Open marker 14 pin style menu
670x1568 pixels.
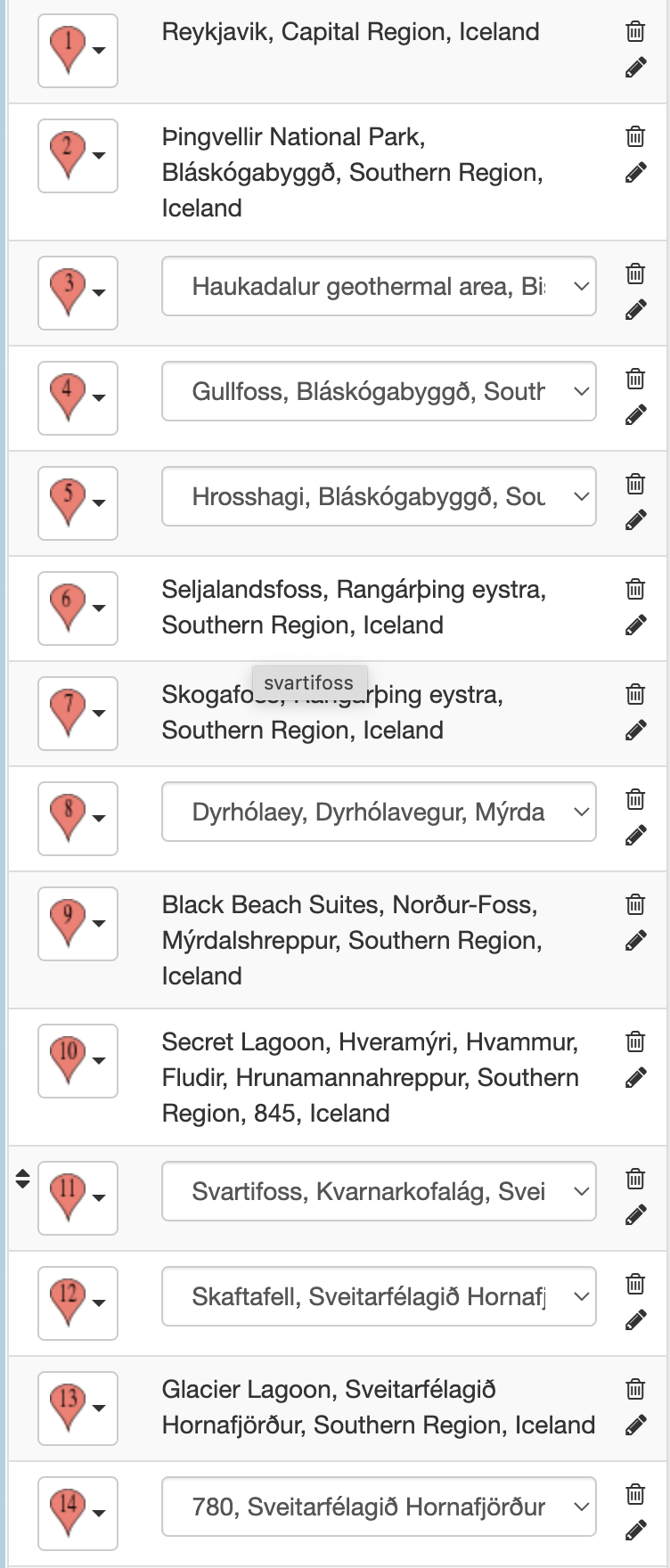(x=78, y=1514)
